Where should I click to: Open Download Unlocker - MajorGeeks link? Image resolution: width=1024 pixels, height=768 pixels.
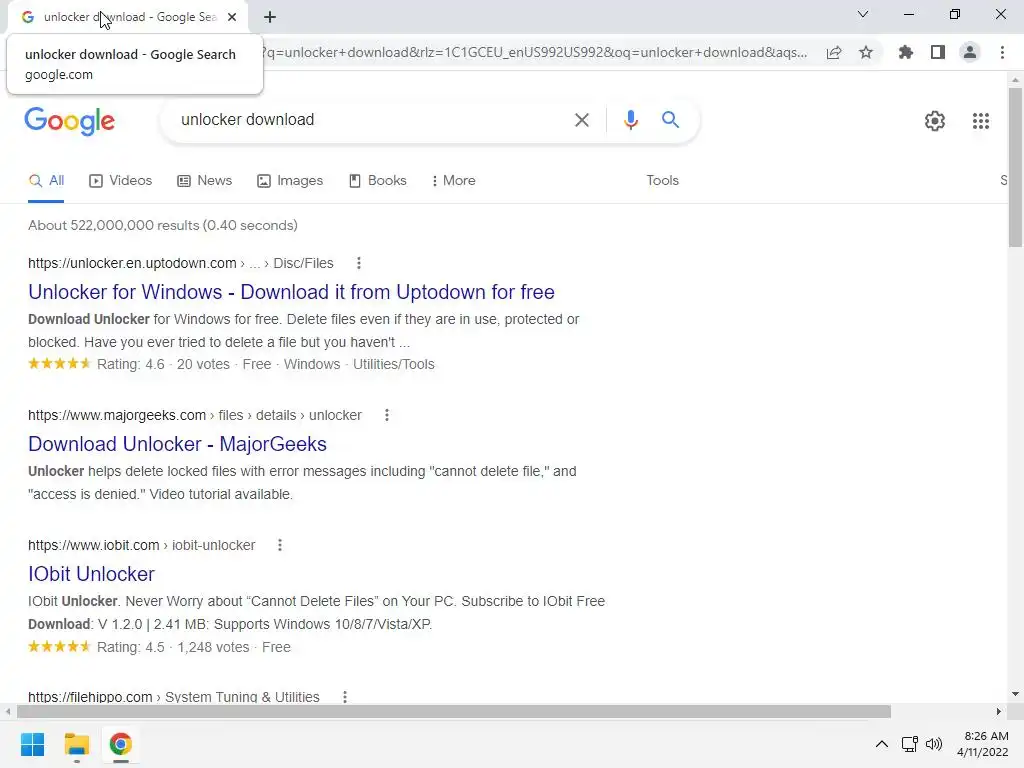[177, 444]
